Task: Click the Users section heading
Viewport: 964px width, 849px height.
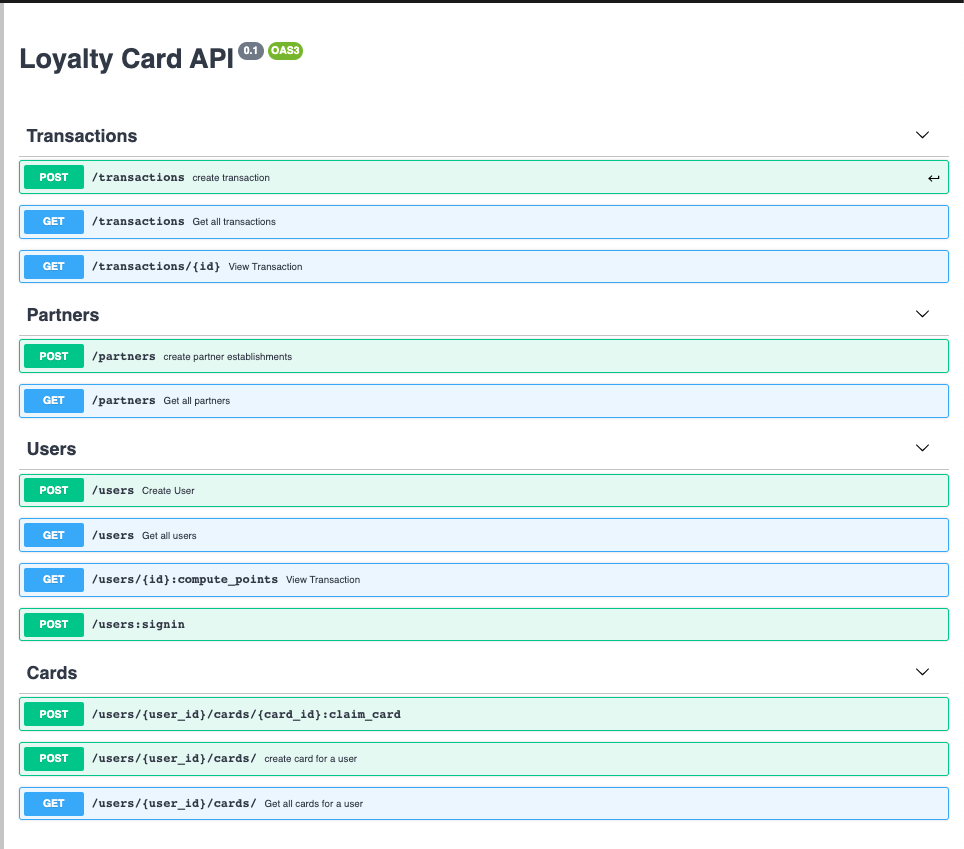Action: 52,449
